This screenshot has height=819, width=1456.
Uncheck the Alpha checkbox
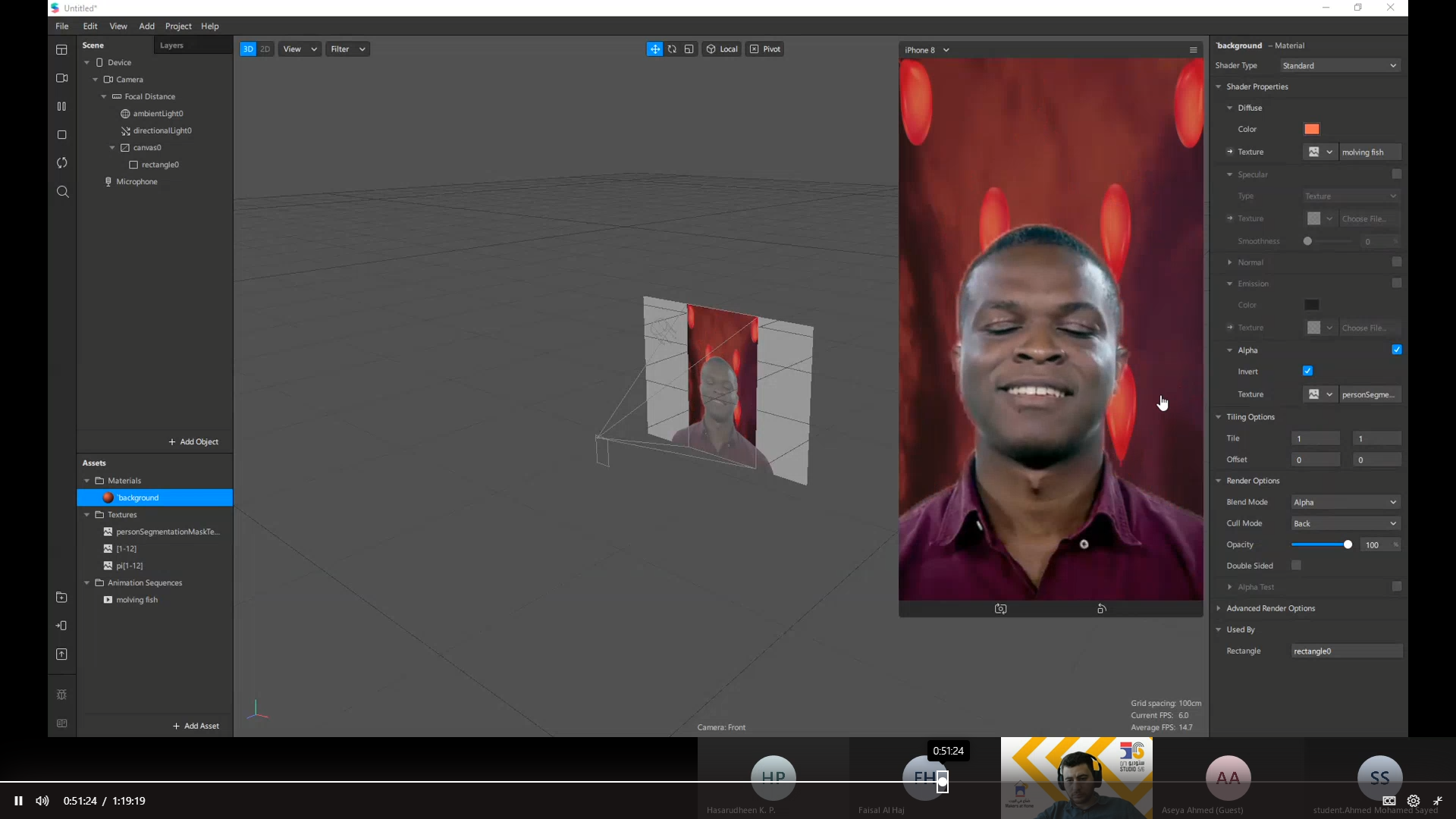[x=1397, y=350]
